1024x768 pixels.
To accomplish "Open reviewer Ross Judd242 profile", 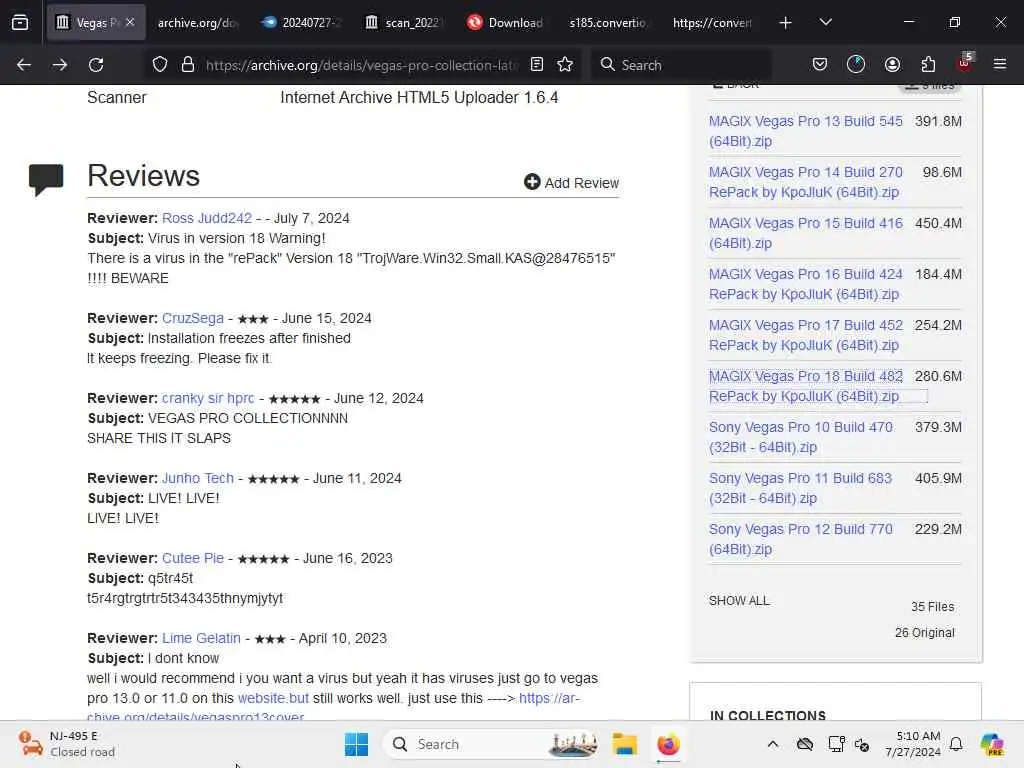I will (x=206, y=218).
